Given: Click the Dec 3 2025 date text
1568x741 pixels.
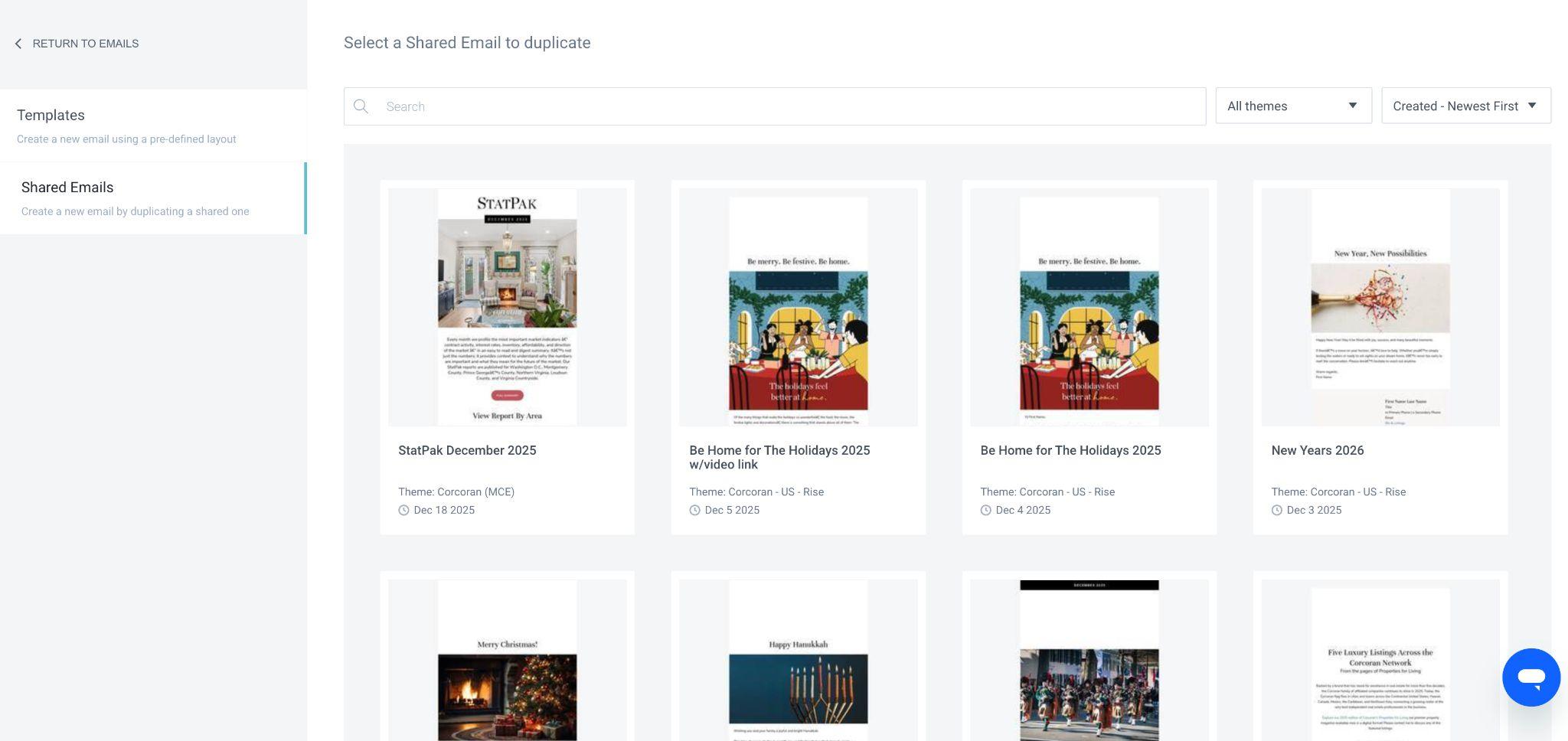Looking at the screenshot, I should pos(1314,510).
